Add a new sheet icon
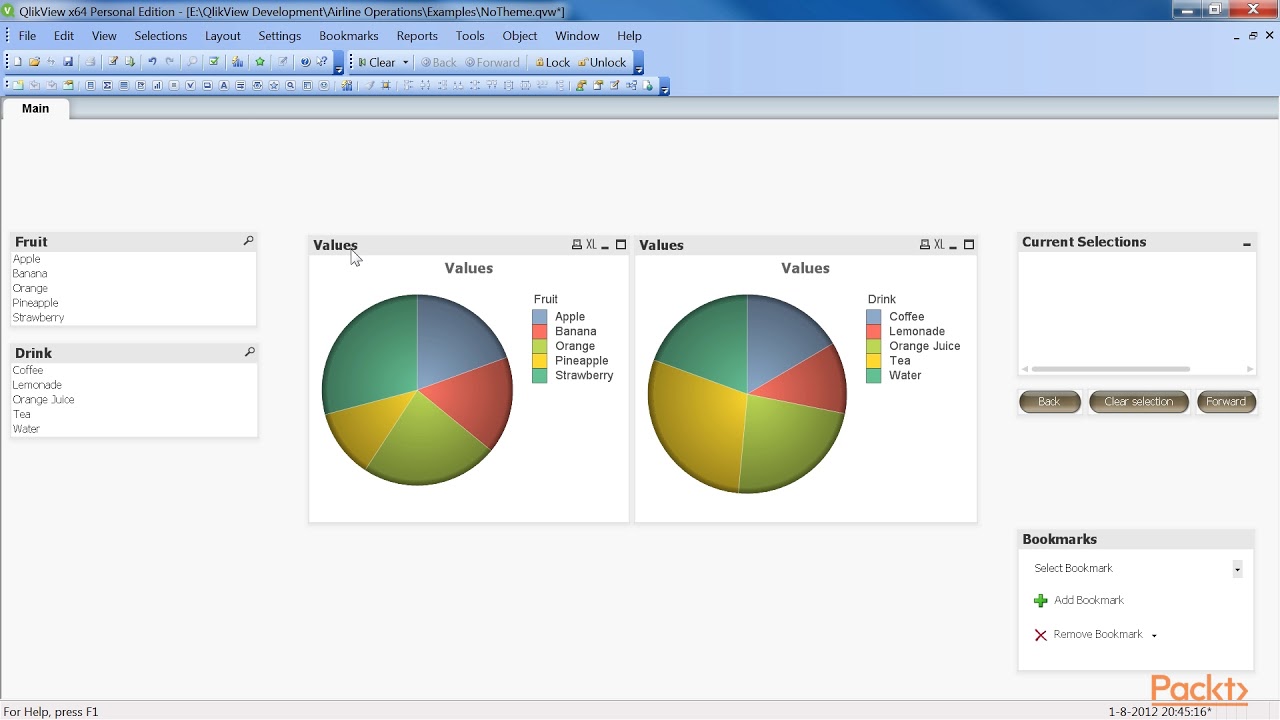The image size is (1280, 720). (x=18, y=86)
